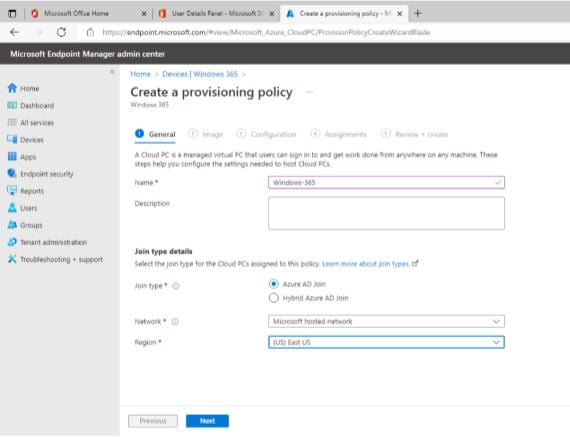Close the Microsoft Office Home tab
Viewport: 570px width, 437px height.
144,14
